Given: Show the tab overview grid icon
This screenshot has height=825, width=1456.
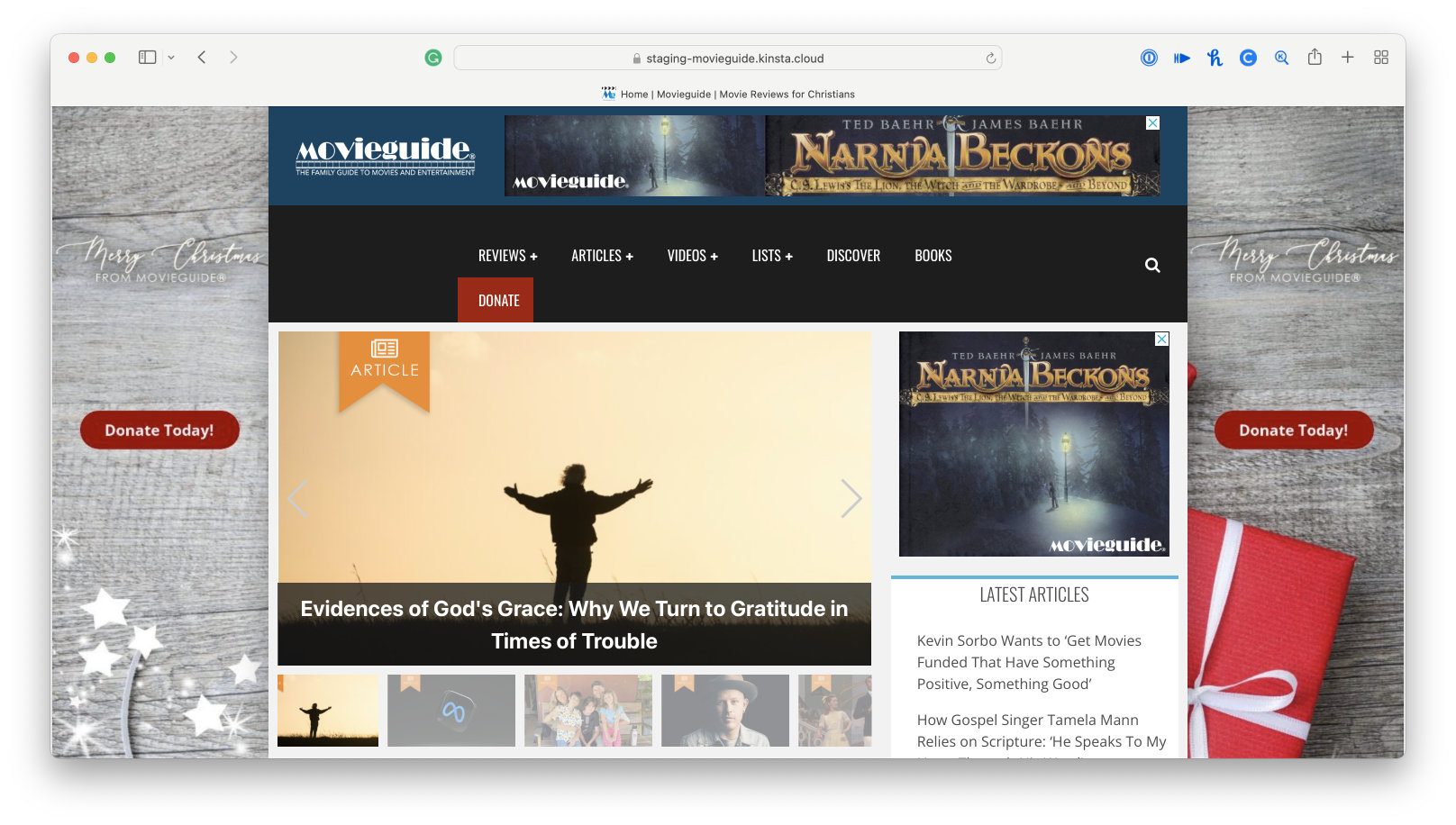Looking at the screenshot, I should [1380, 57].
